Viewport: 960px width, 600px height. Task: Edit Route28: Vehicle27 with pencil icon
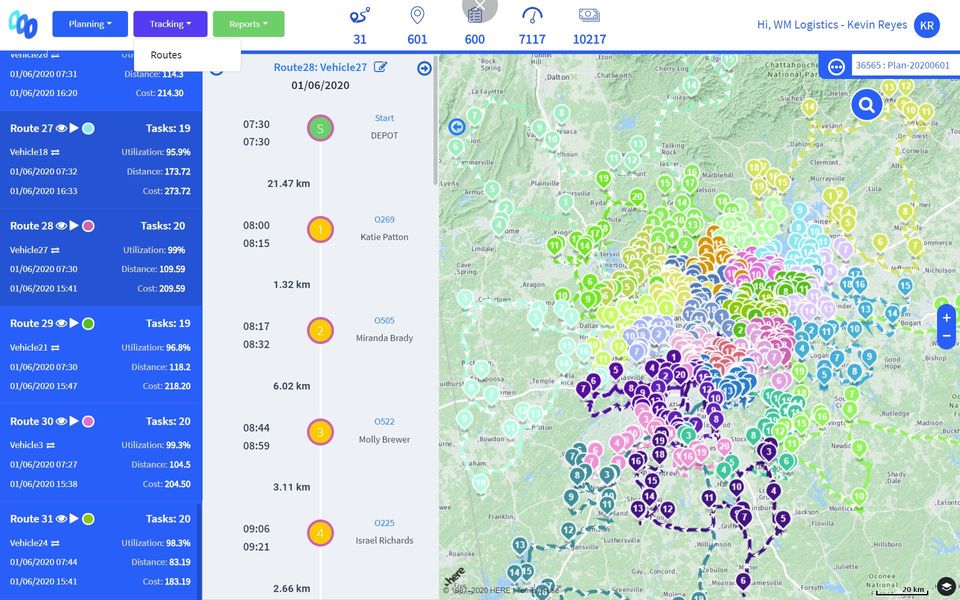(380, 67)
